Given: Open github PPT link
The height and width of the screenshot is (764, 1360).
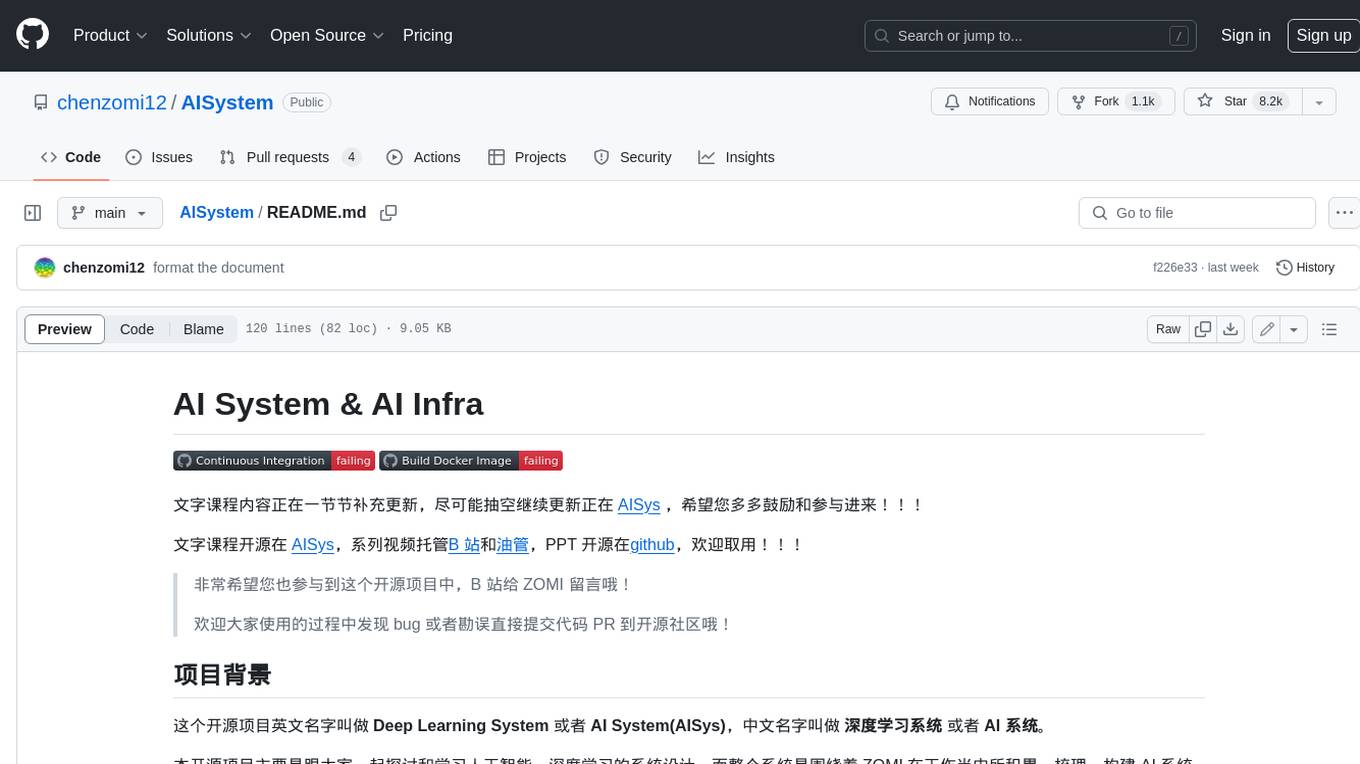Looking at the screenshot, I should point(652,545).
